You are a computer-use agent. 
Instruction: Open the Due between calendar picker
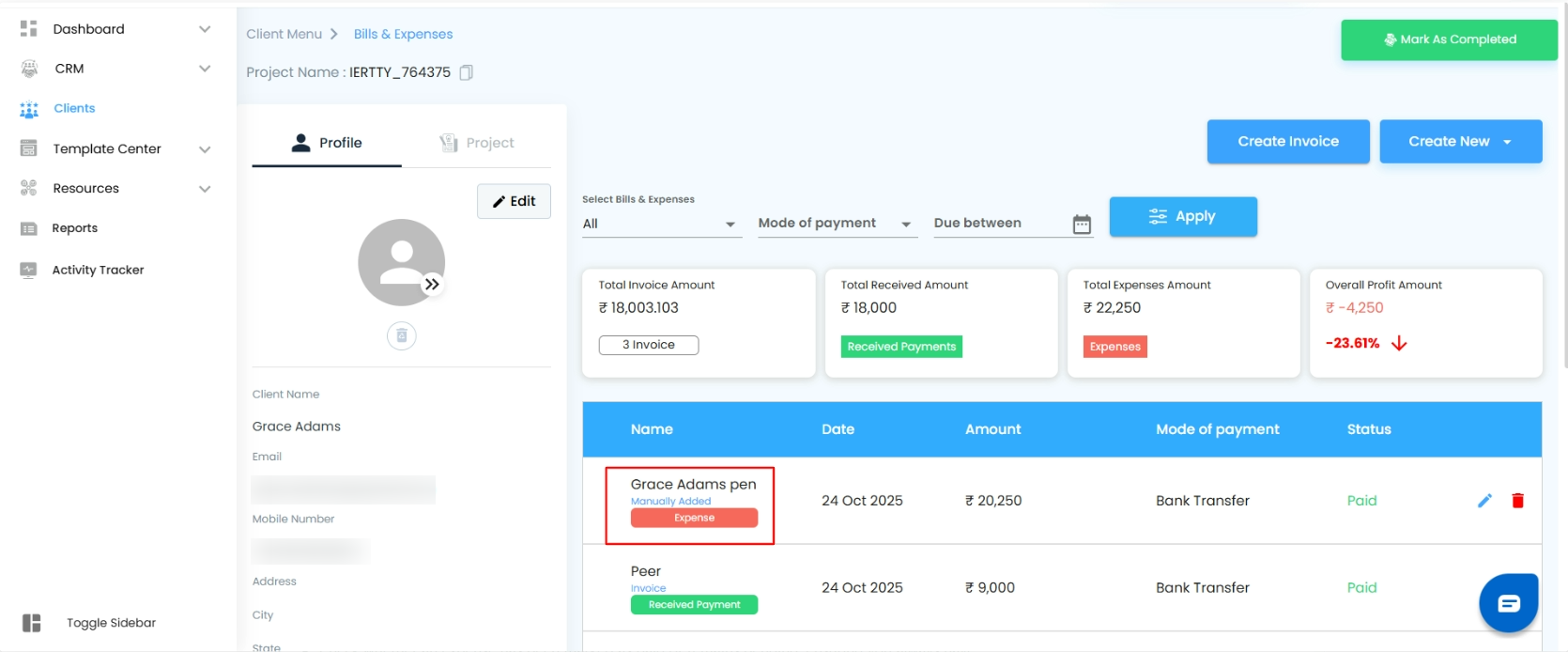[x=1082, y=224]
